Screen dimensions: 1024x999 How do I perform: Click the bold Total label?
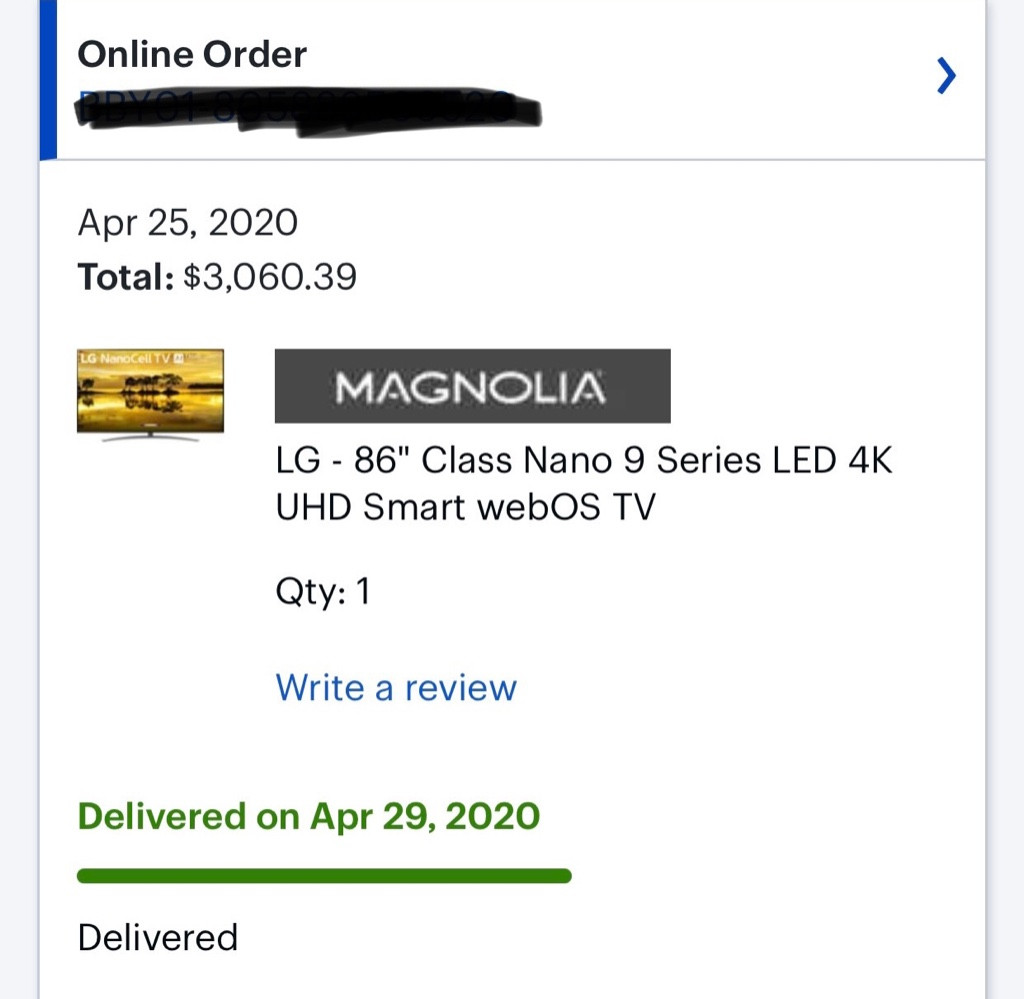126,276
